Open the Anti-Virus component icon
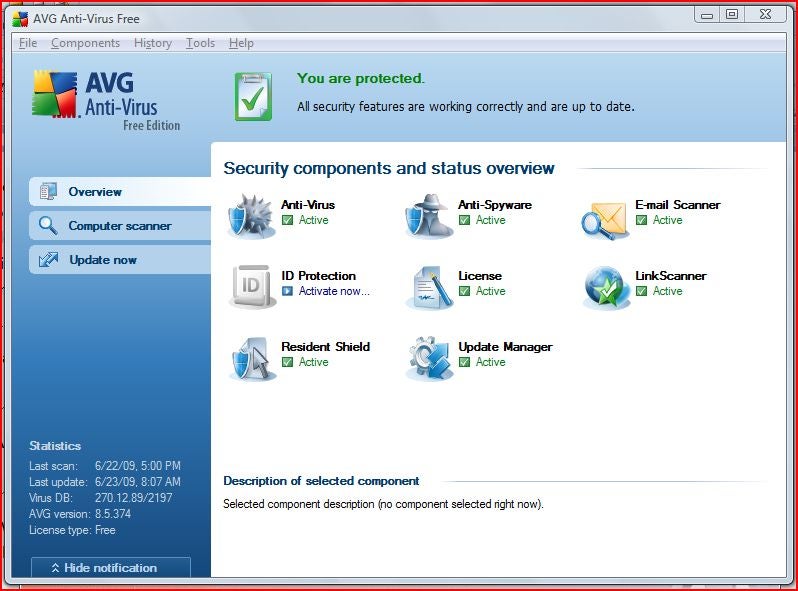 [x=252, y=216]
